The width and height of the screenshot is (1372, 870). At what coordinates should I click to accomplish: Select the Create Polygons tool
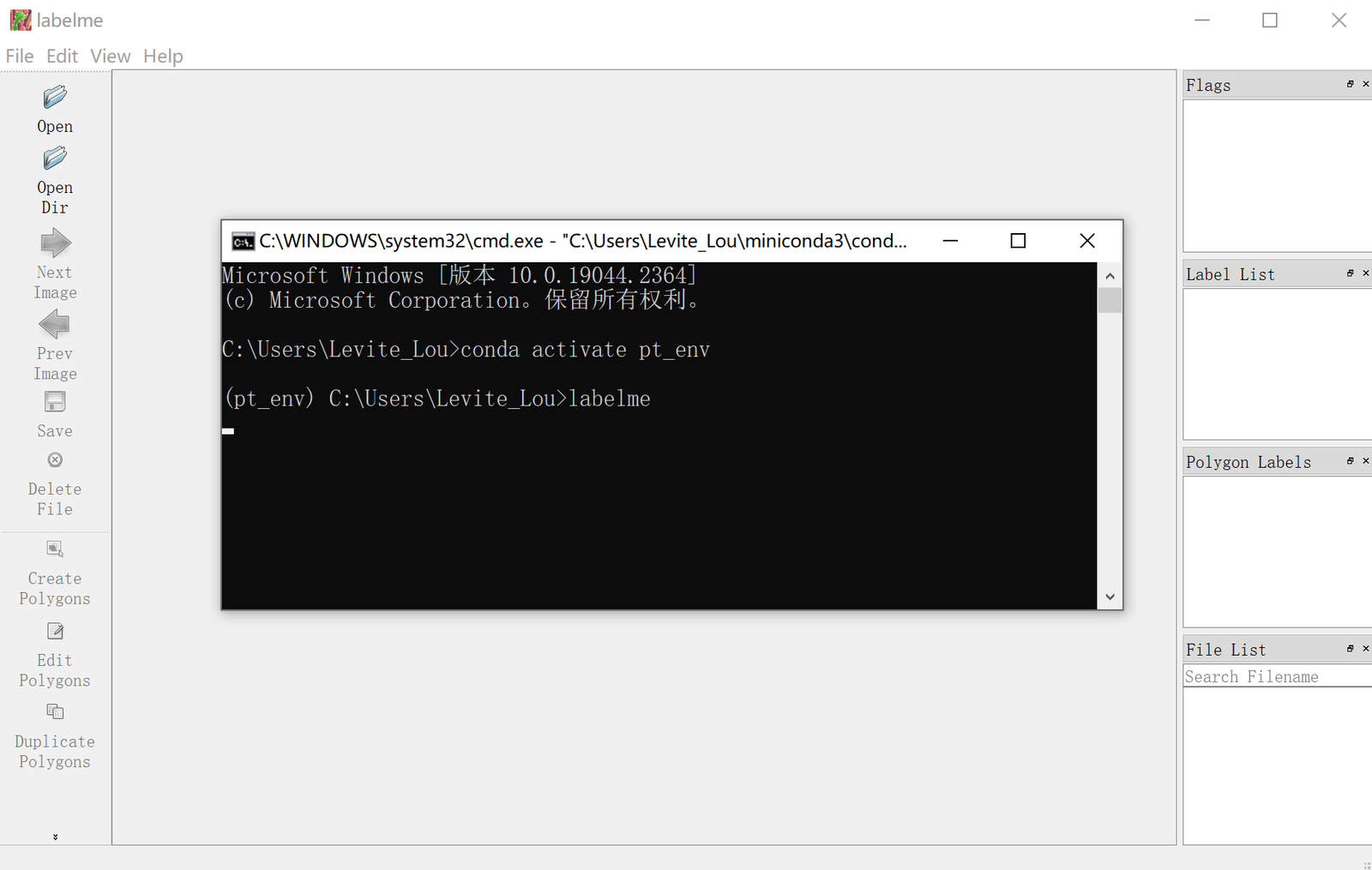click(55, 549)
